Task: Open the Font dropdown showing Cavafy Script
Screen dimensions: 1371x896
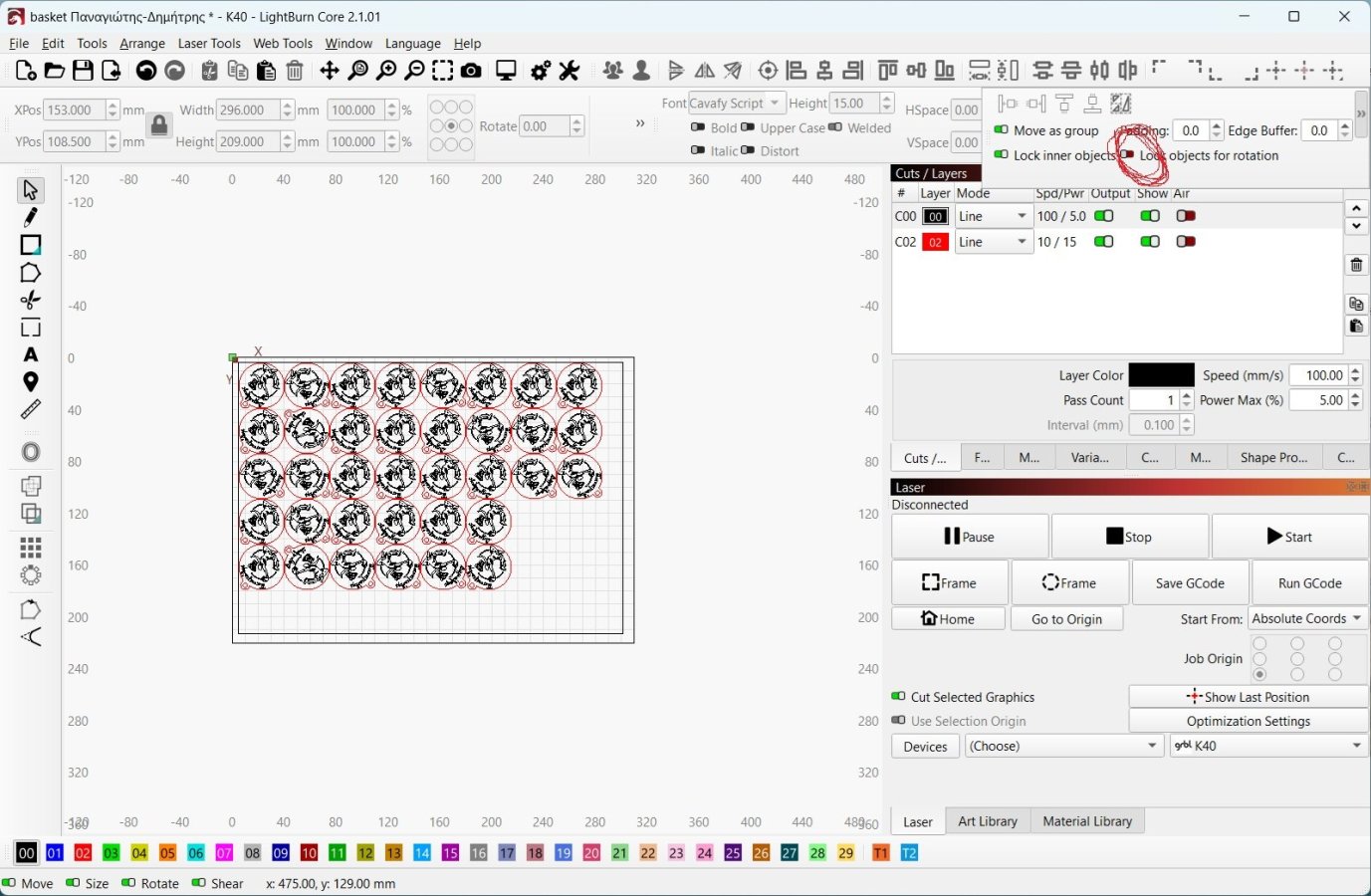Action: coord(736,103)
